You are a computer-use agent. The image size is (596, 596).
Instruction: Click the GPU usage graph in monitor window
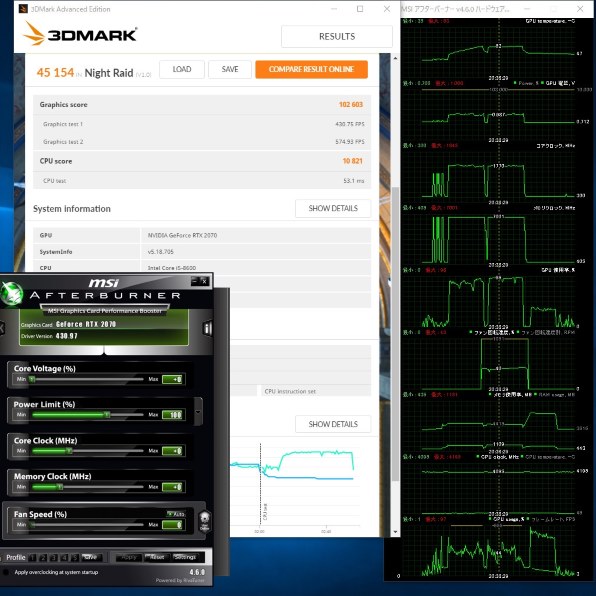coord(498,300)
